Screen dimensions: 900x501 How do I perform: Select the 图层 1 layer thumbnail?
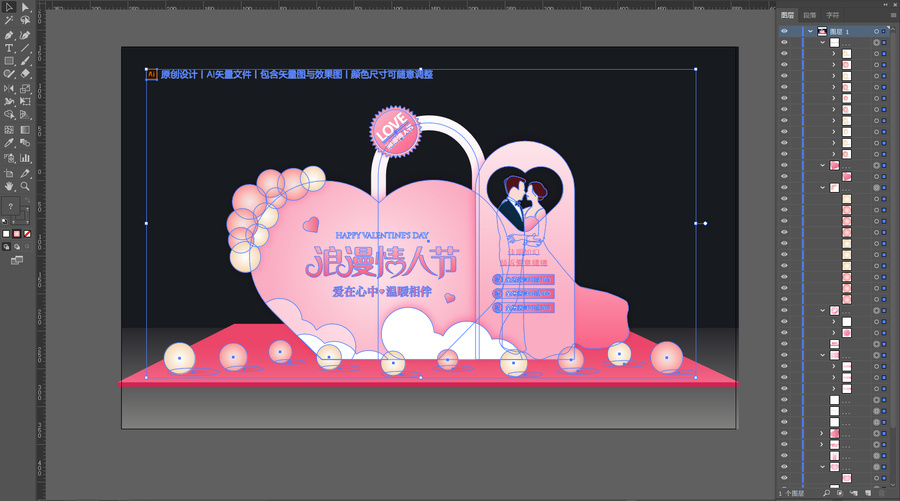(x=822, y=32)
